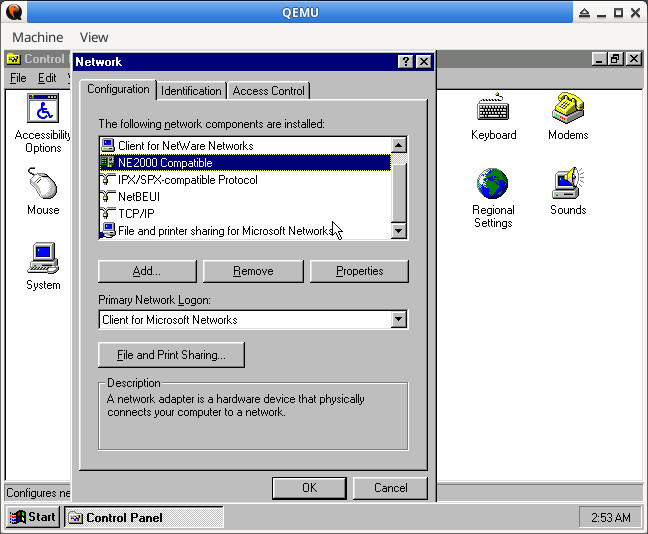This screenshot has width=648, height=534.
Task: Open the QEMU Machine menu
Action: coord(38,37)
